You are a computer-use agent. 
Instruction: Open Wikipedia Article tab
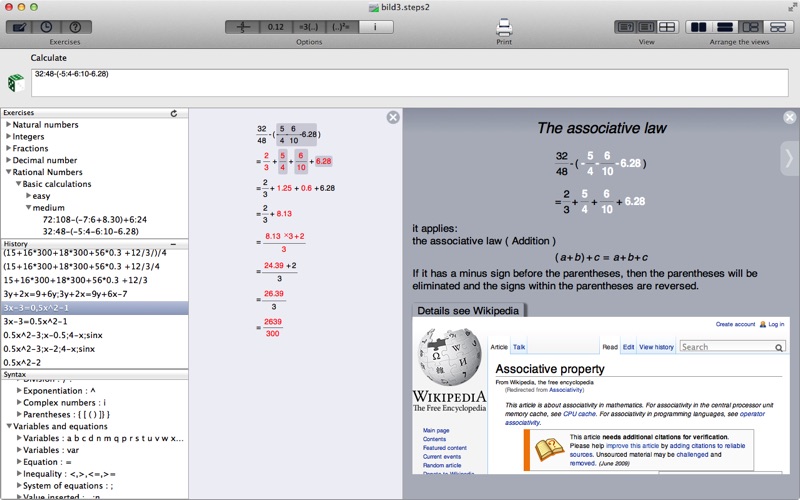[499, 347]
